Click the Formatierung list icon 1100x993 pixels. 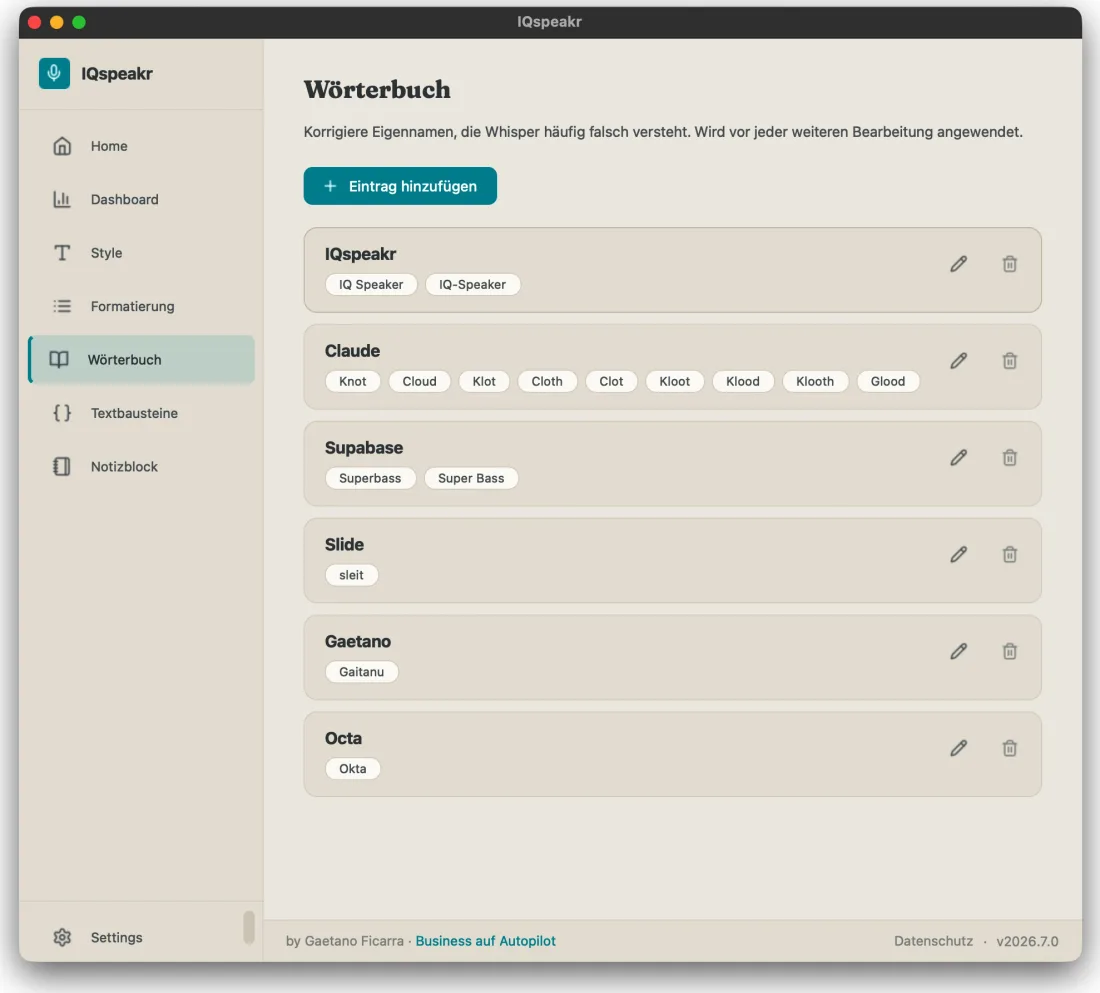(62, 306)
